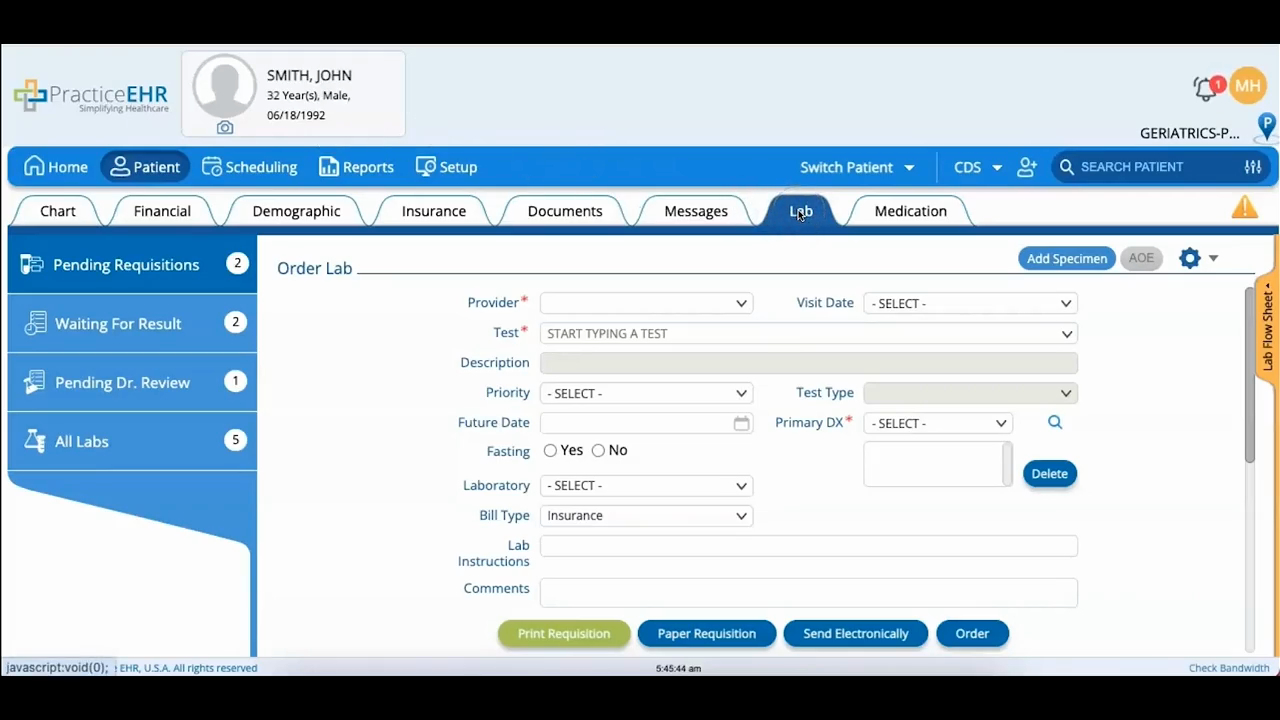
Task: Open All Labs list
Action: pyautogui.click(x=132, y=441)
